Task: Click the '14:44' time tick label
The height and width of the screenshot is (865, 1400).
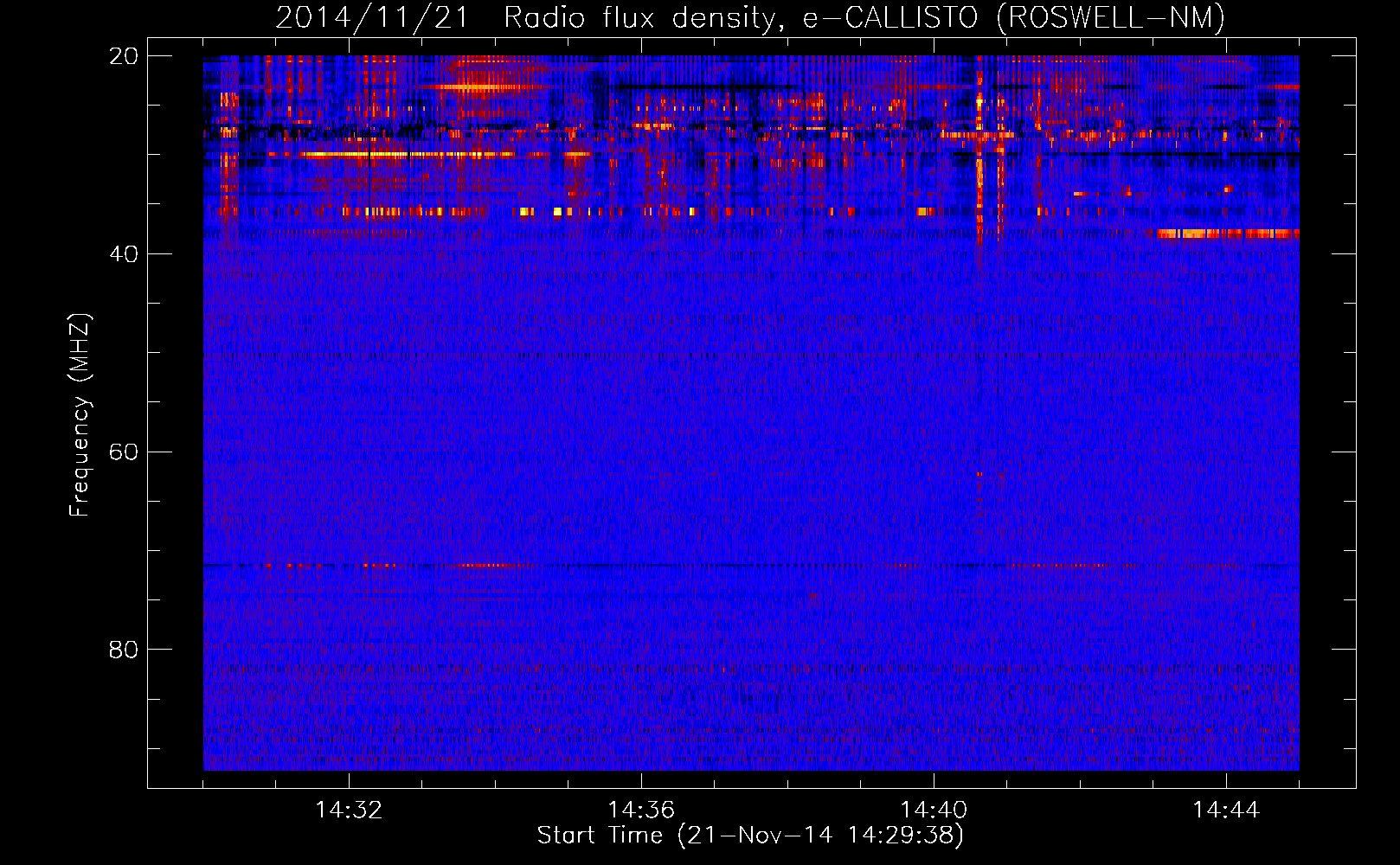Action: click(1226, 811)
